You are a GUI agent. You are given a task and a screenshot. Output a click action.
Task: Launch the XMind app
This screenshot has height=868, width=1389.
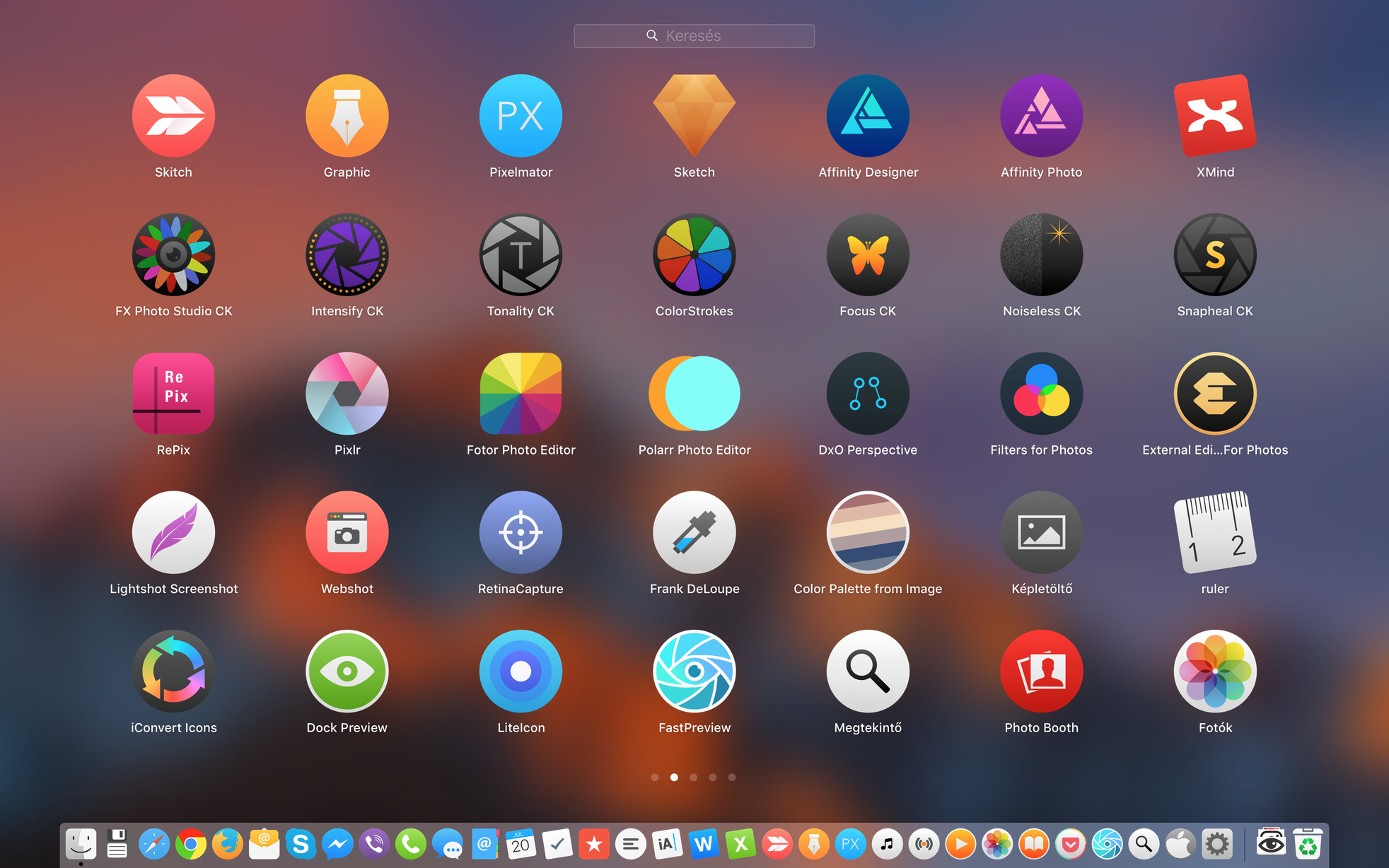(1215, 116)
